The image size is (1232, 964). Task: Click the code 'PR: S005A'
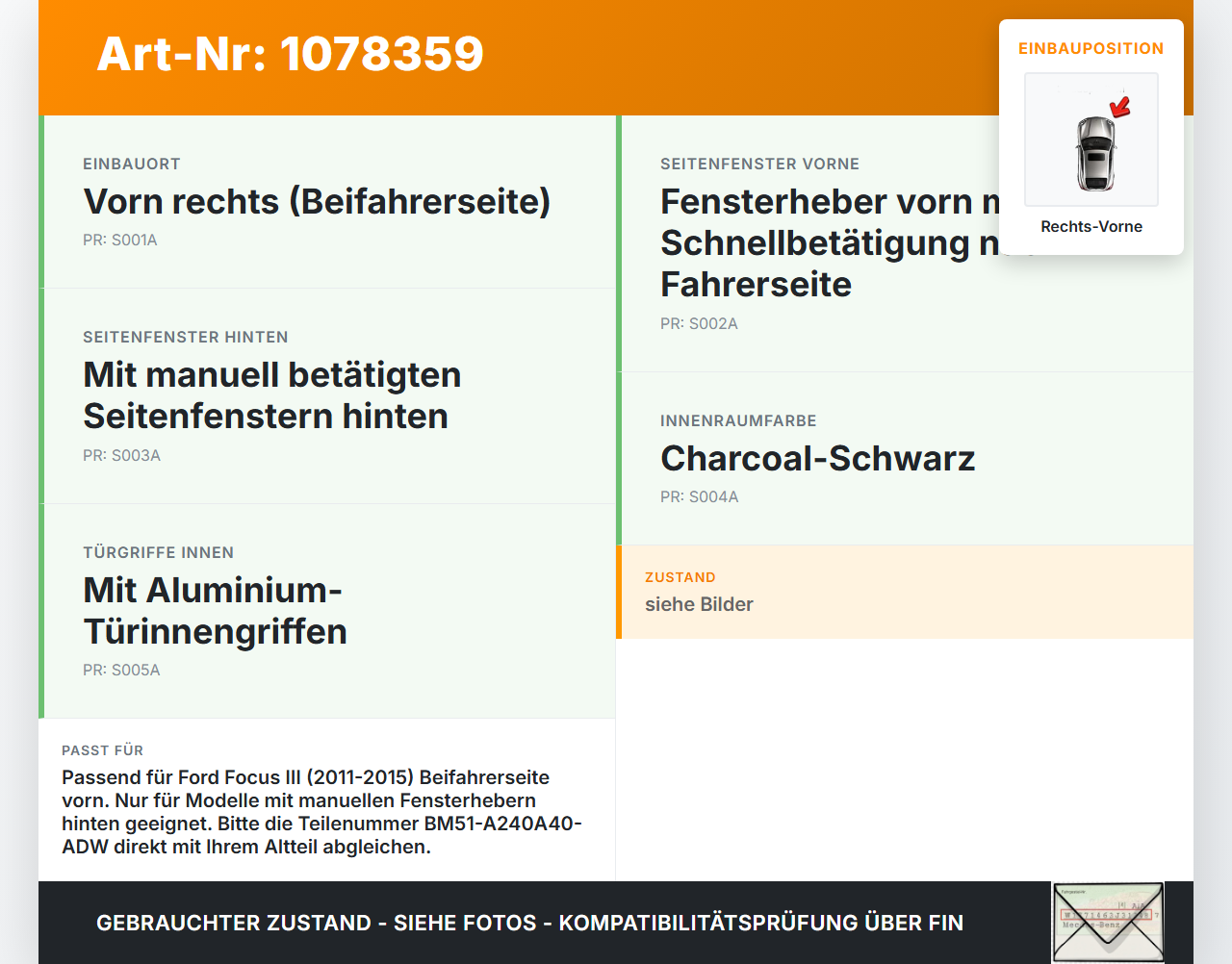(x=122, y=670)
